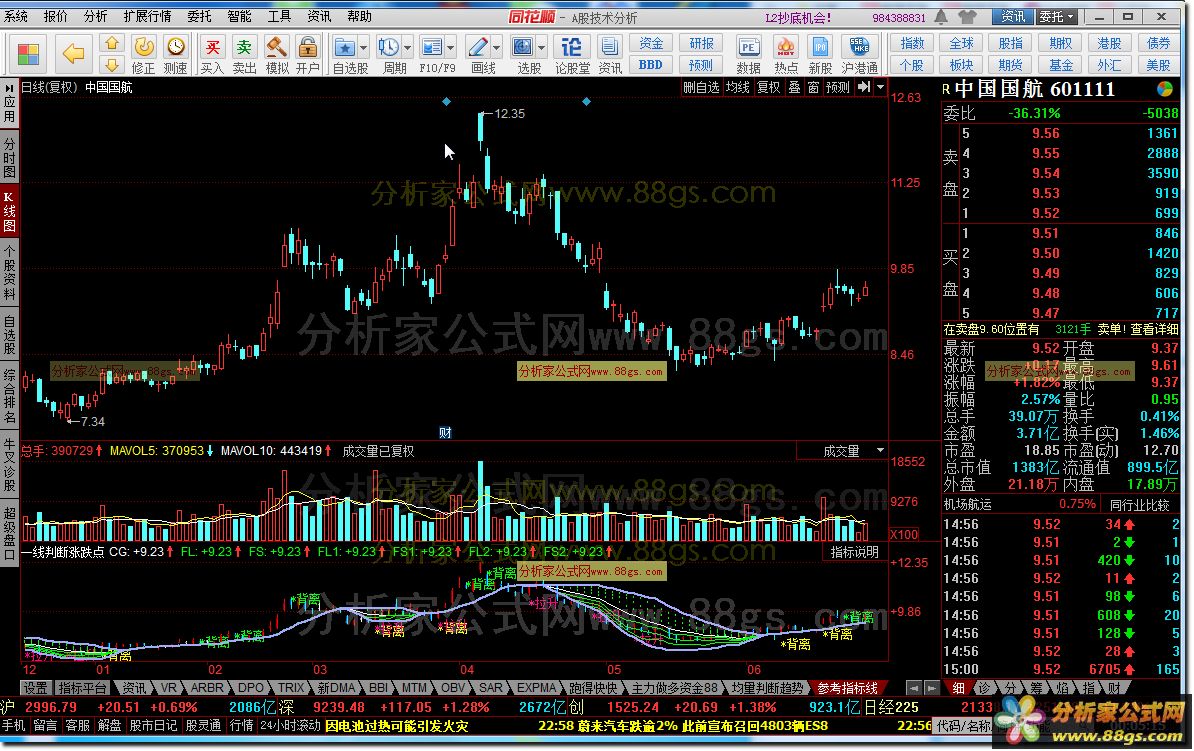Expand the F10/F9 dropdown arrow
Screen dimensions: 1194x751
tap(451, 48)
